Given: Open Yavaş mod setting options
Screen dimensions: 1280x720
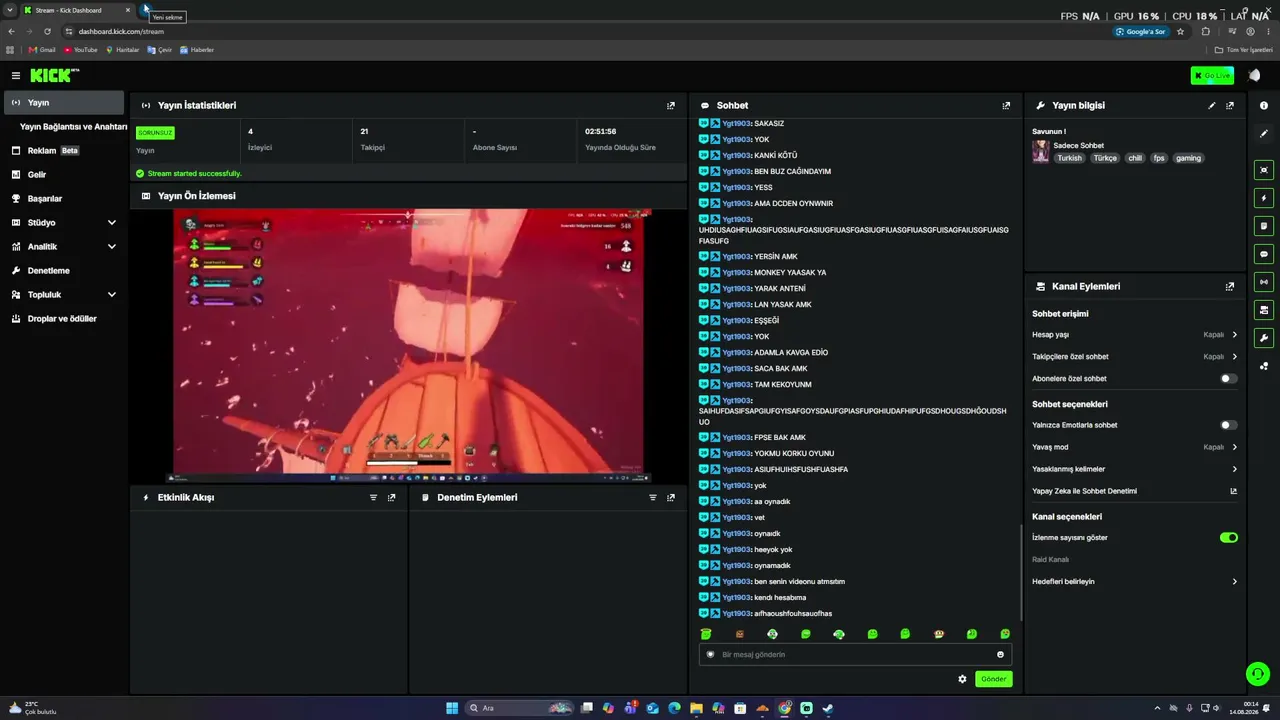Looking at the screenshot, I should click(x=1135, y=447).
